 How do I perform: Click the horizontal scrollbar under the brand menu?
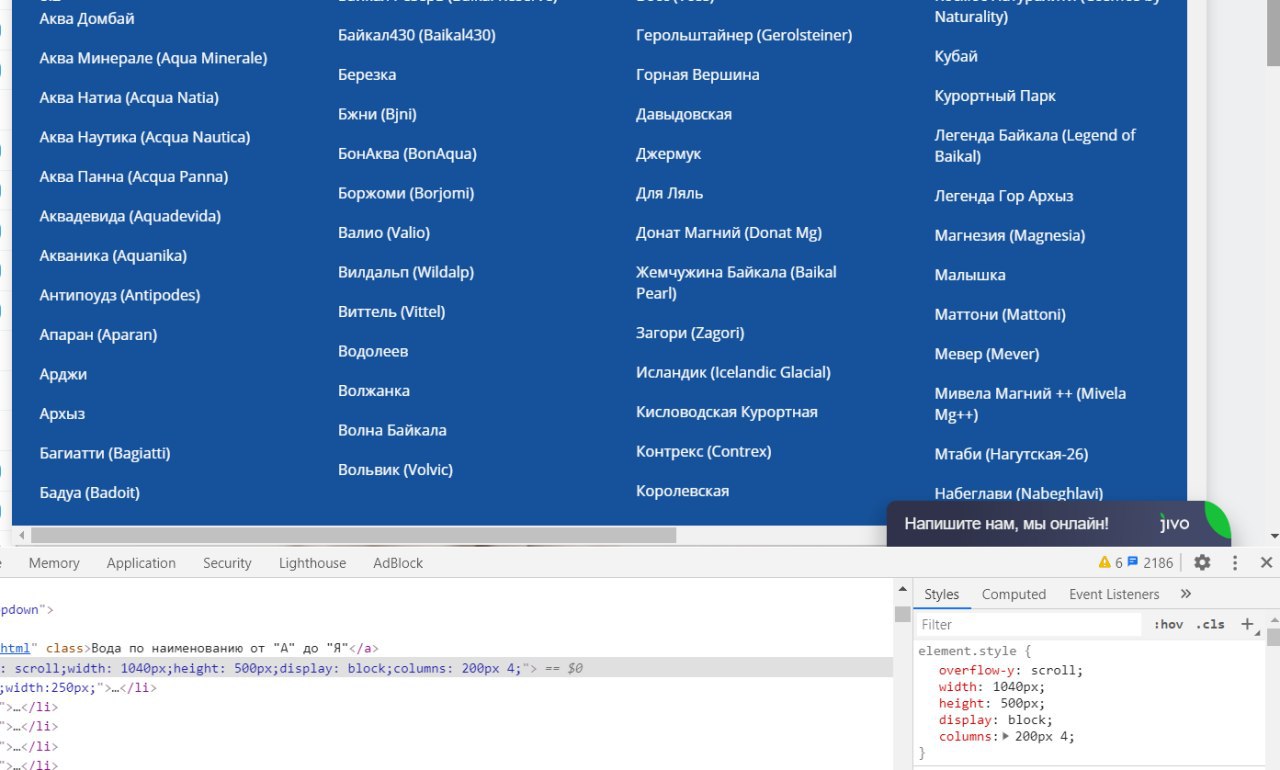click(352, 535)
